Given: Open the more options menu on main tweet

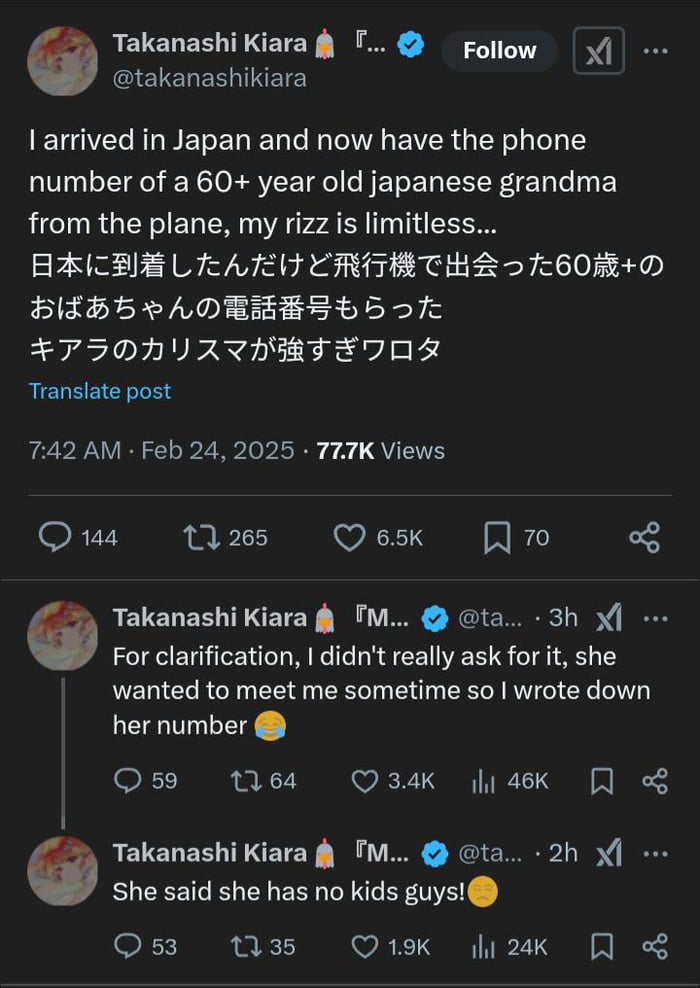Looking at the screenshot, I should (x=656, y=51).
